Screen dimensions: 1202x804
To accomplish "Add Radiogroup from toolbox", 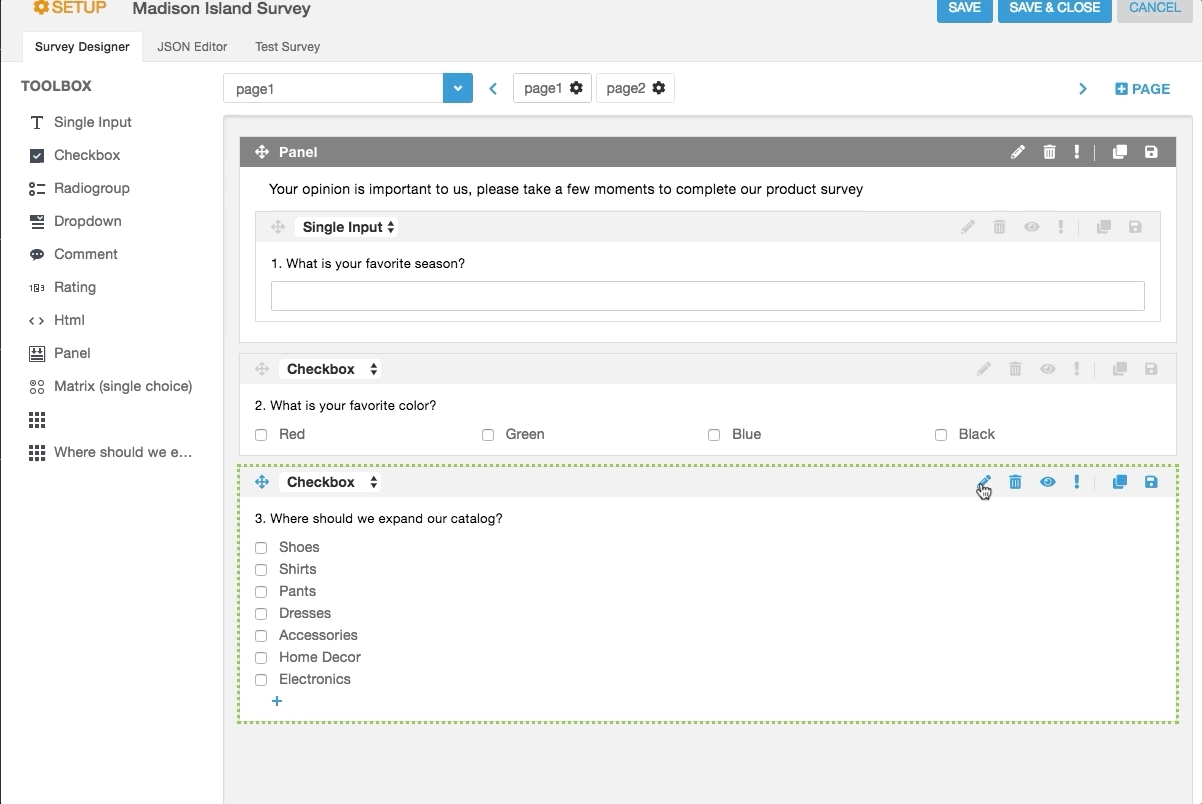I will (92, 188).
